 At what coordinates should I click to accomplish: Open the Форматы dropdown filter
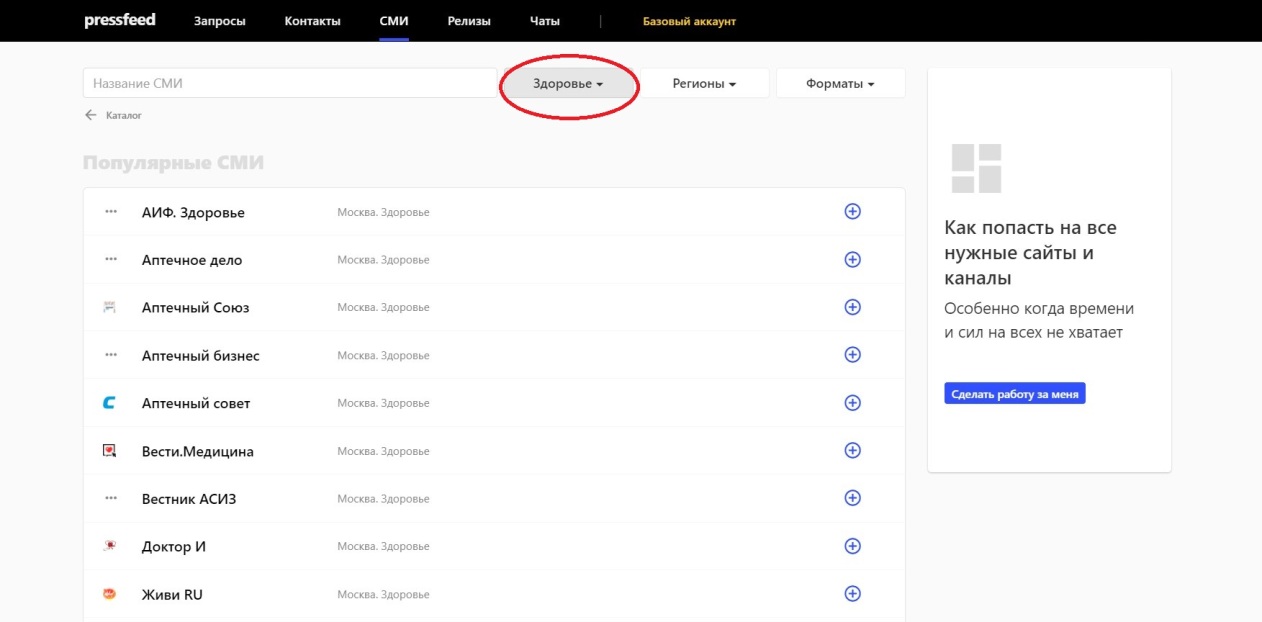coord(840,84)
